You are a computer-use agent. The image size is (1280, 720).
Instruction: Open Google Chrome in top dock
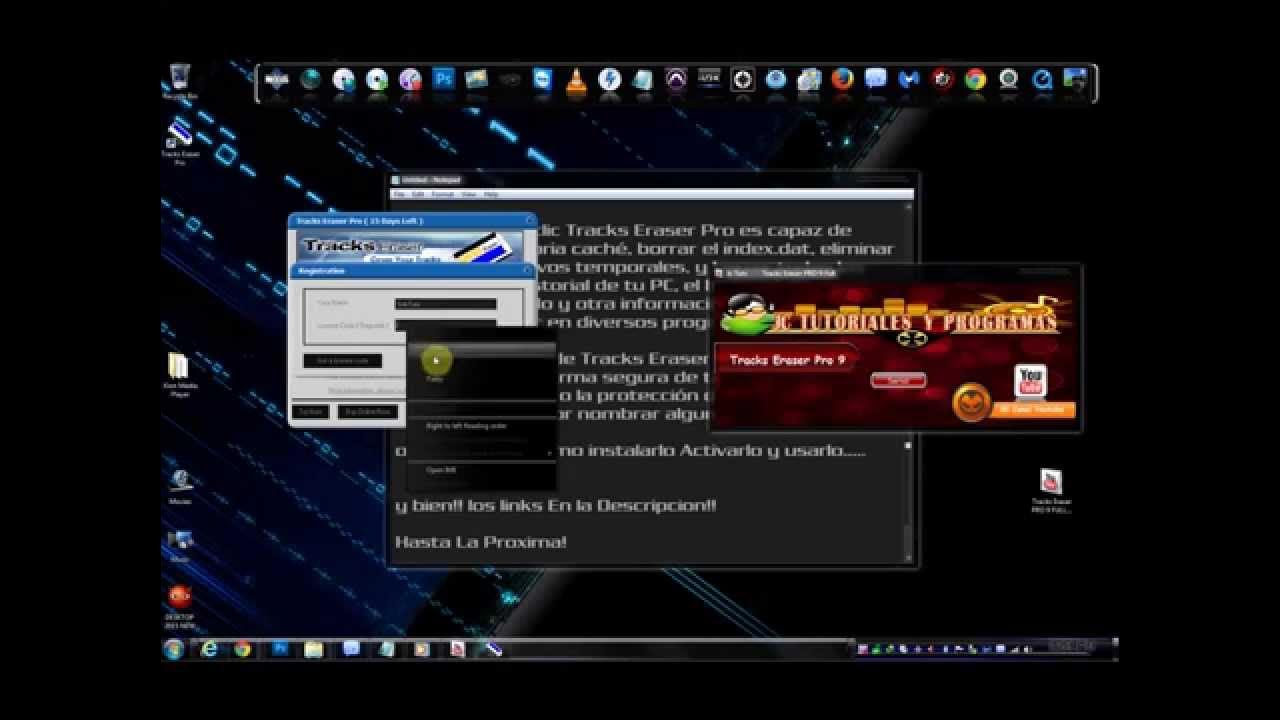[975, 79]
